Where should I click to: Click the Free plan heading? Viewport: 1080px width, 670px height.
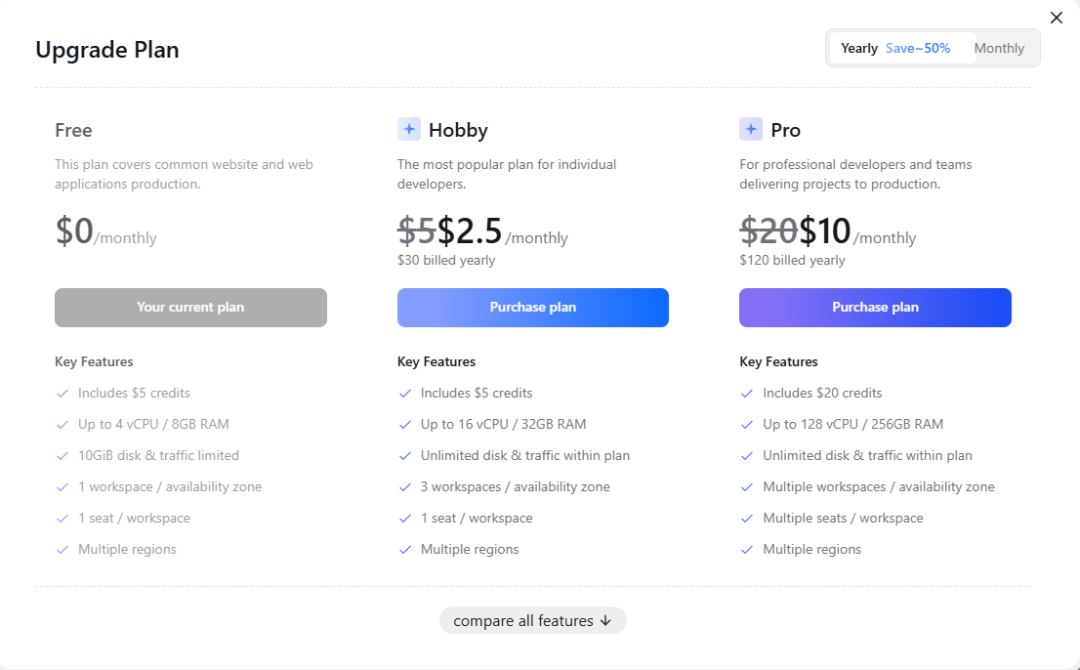click(73, 130)
